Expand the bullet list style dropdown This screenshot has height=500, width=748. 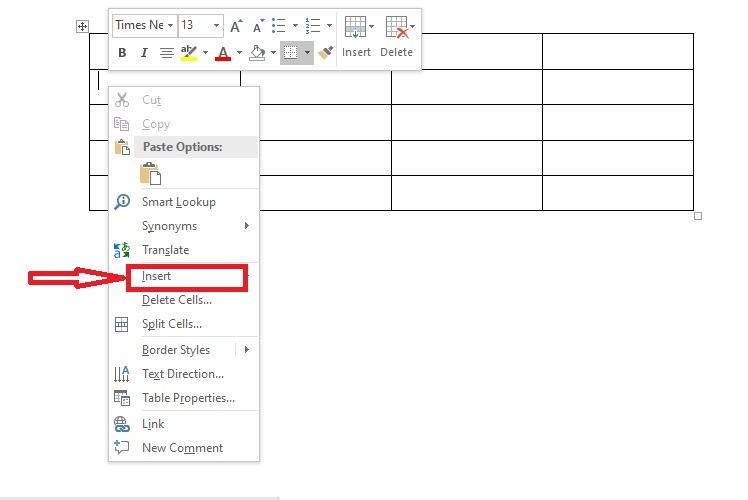[x=295, y=25]
